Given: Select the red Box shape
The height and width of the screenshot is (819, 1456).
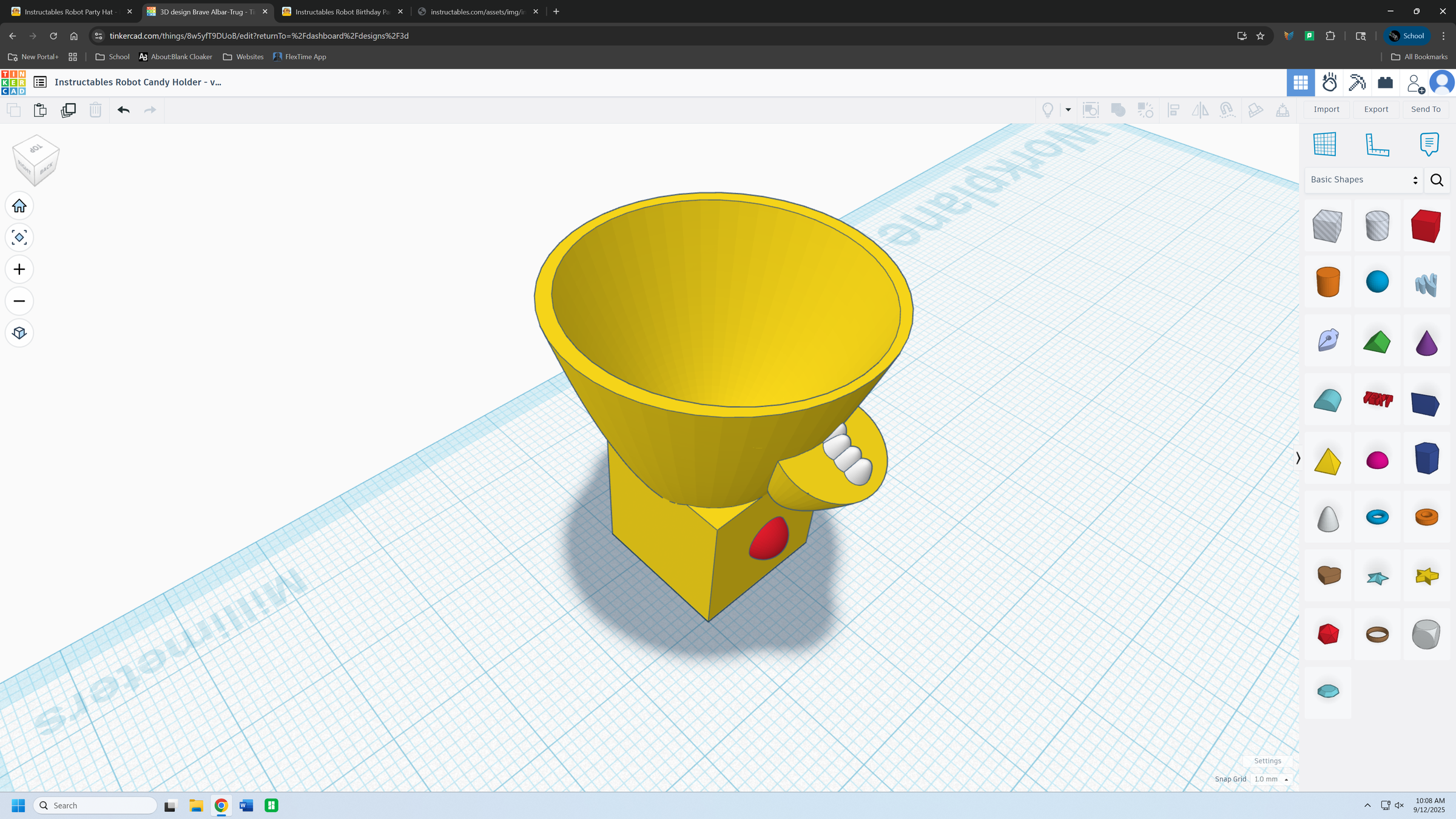Looking at the screenshot, I should pos(1426,226).
